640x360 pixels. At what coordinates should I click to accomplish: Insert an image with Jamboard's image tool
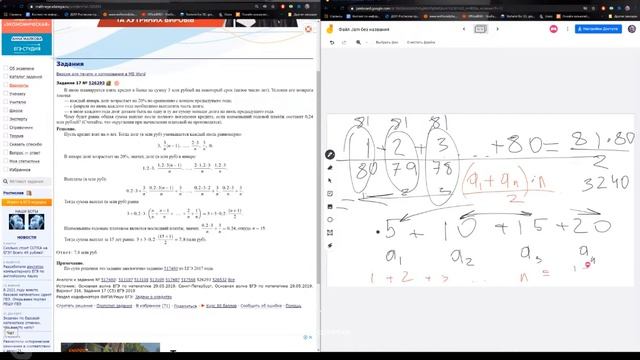tap(330, 207)
